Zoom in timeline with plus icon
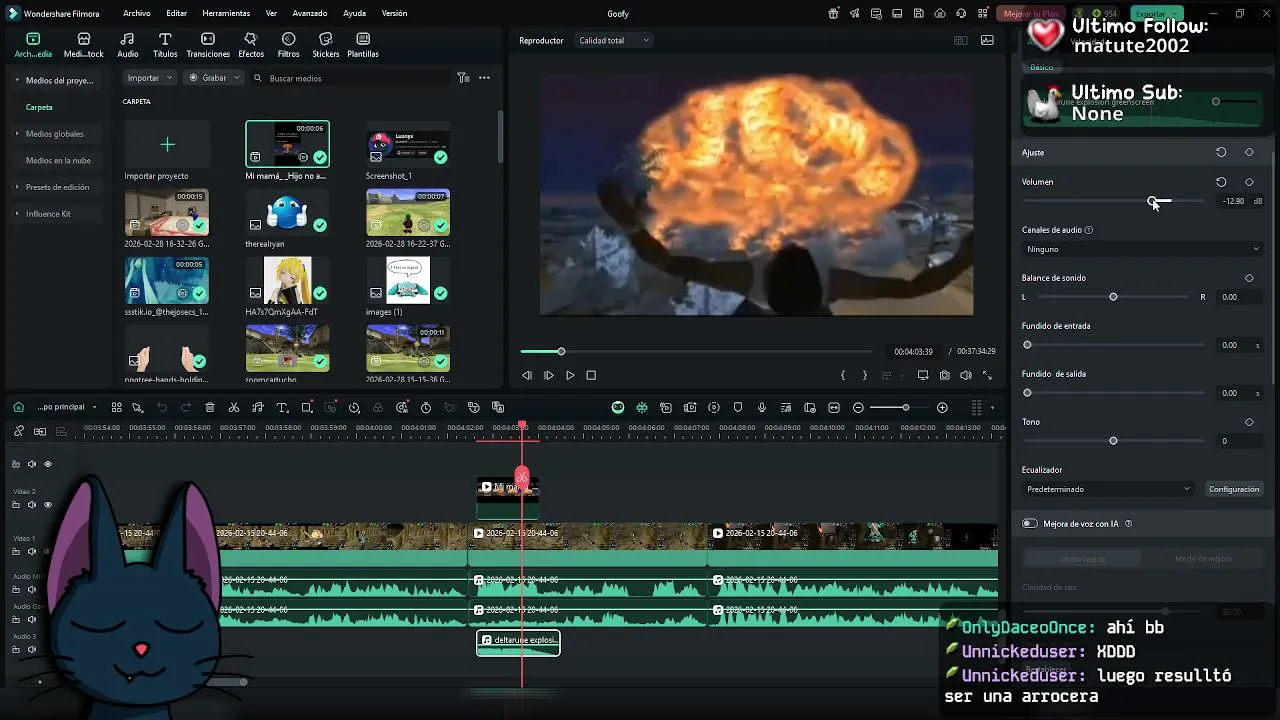Image resolution: width=1280 pixels, height=720 pixels. pos(942,407)
